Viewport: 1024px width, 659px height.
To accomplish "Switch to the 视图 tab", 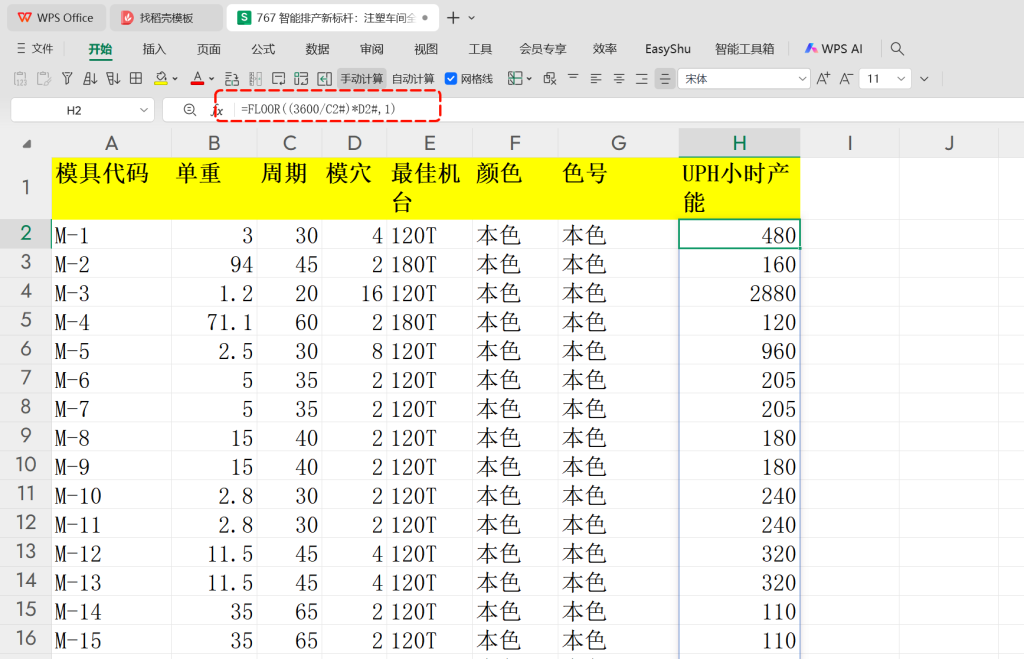I will pyautogui.click(x=426, y=49).
